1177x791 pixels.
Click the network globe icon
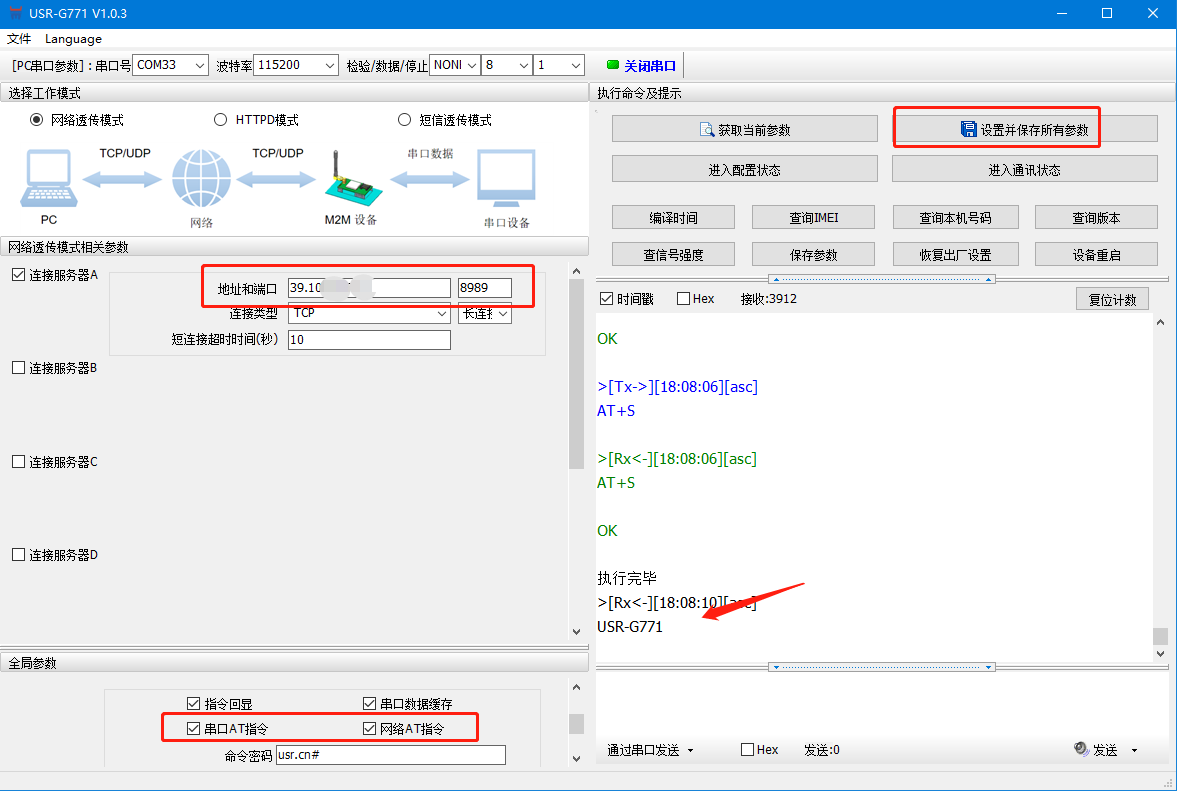click(x=200, y=178)
